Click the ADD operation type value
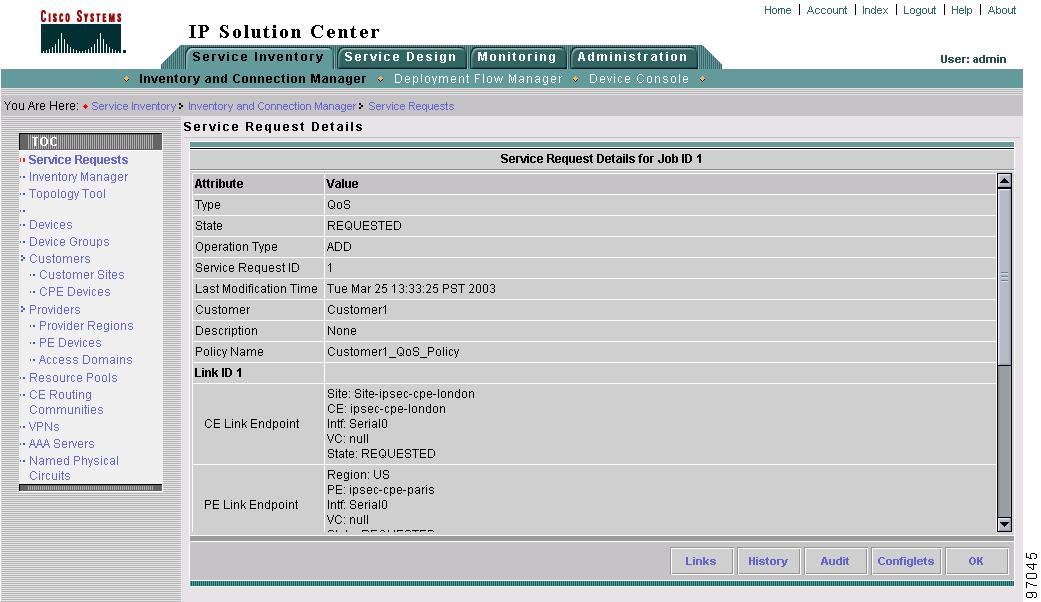1041x602 pixels. pos(339,247)
